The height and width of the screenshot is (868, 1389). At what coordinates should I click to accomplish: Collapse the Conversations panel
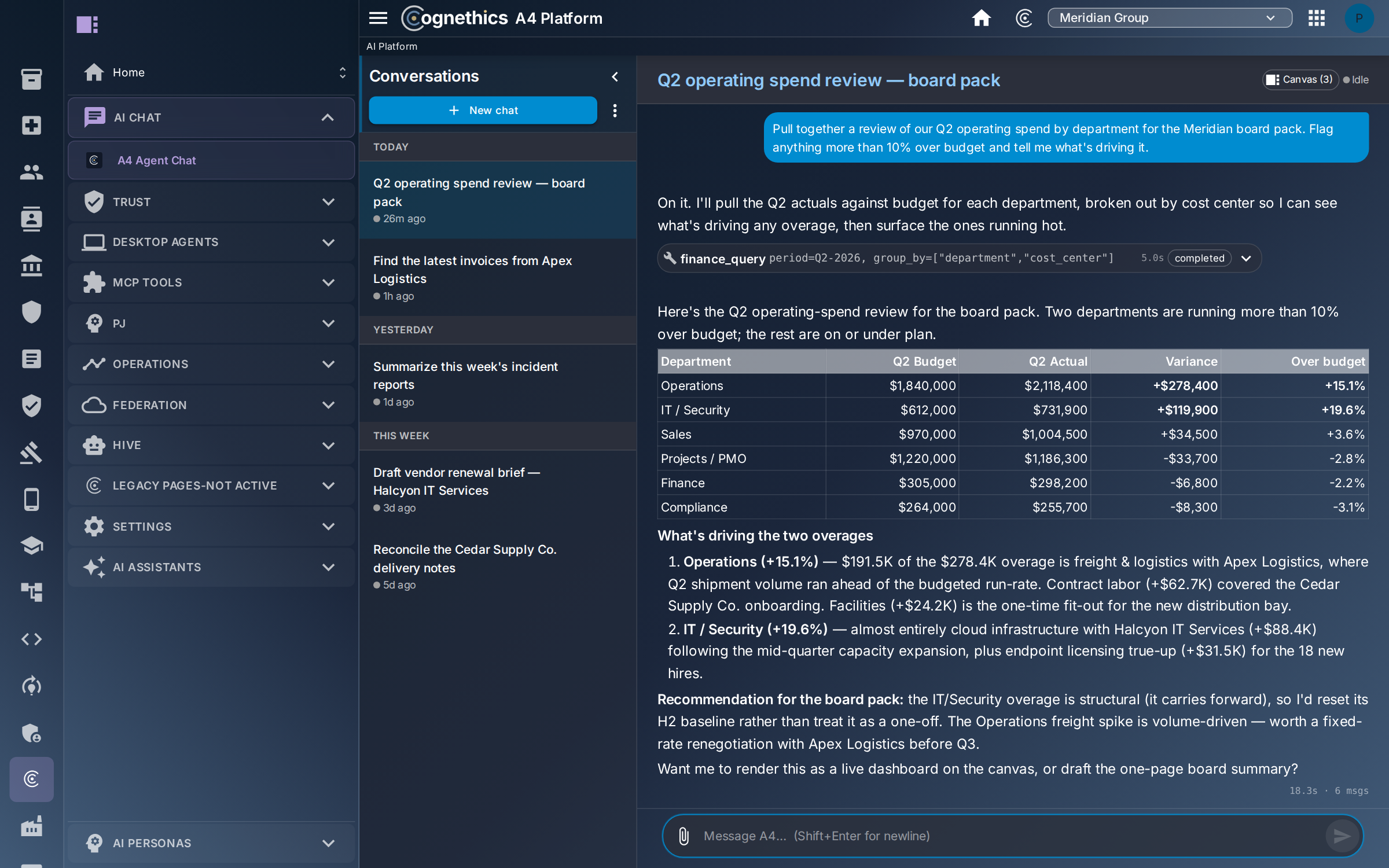coord(615,76)
